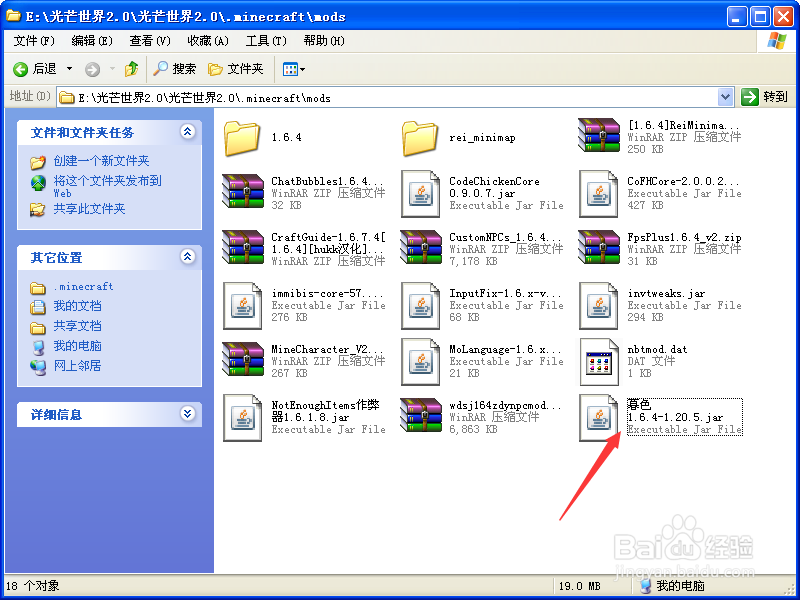Open the 收藏(A) menu
Screen dimensions: 800x600
208,41
